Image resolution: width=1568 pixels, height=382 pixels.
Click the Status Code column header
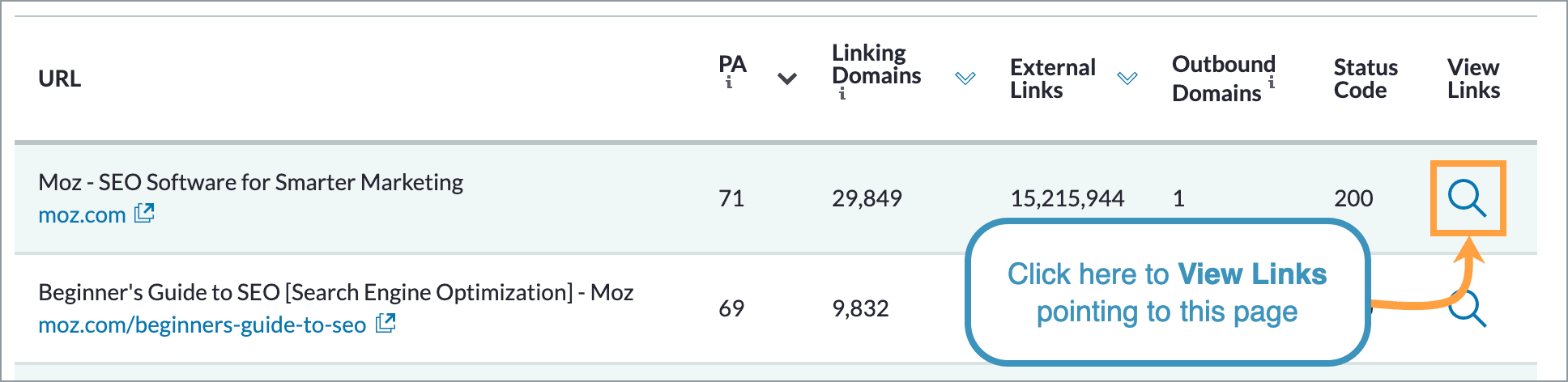pos(1366,79)
